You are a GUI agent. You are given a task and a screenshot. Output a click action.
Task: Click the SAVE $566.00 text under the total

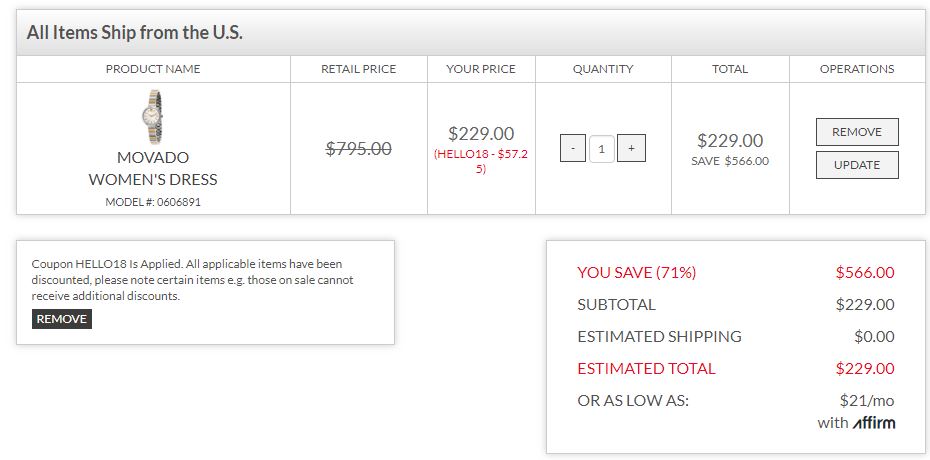point(729,161)
